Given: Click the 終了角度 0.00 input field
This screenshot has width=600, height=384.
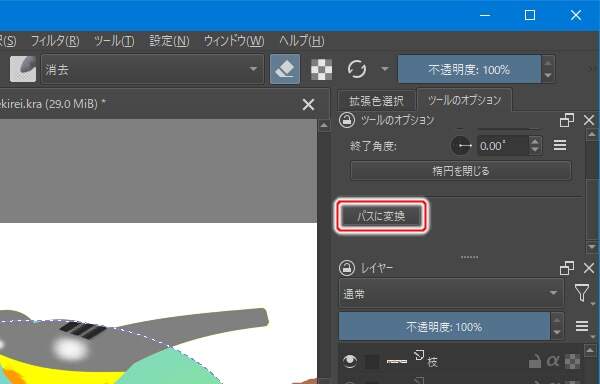Looking at the screenshot, I should click(502, 146).
